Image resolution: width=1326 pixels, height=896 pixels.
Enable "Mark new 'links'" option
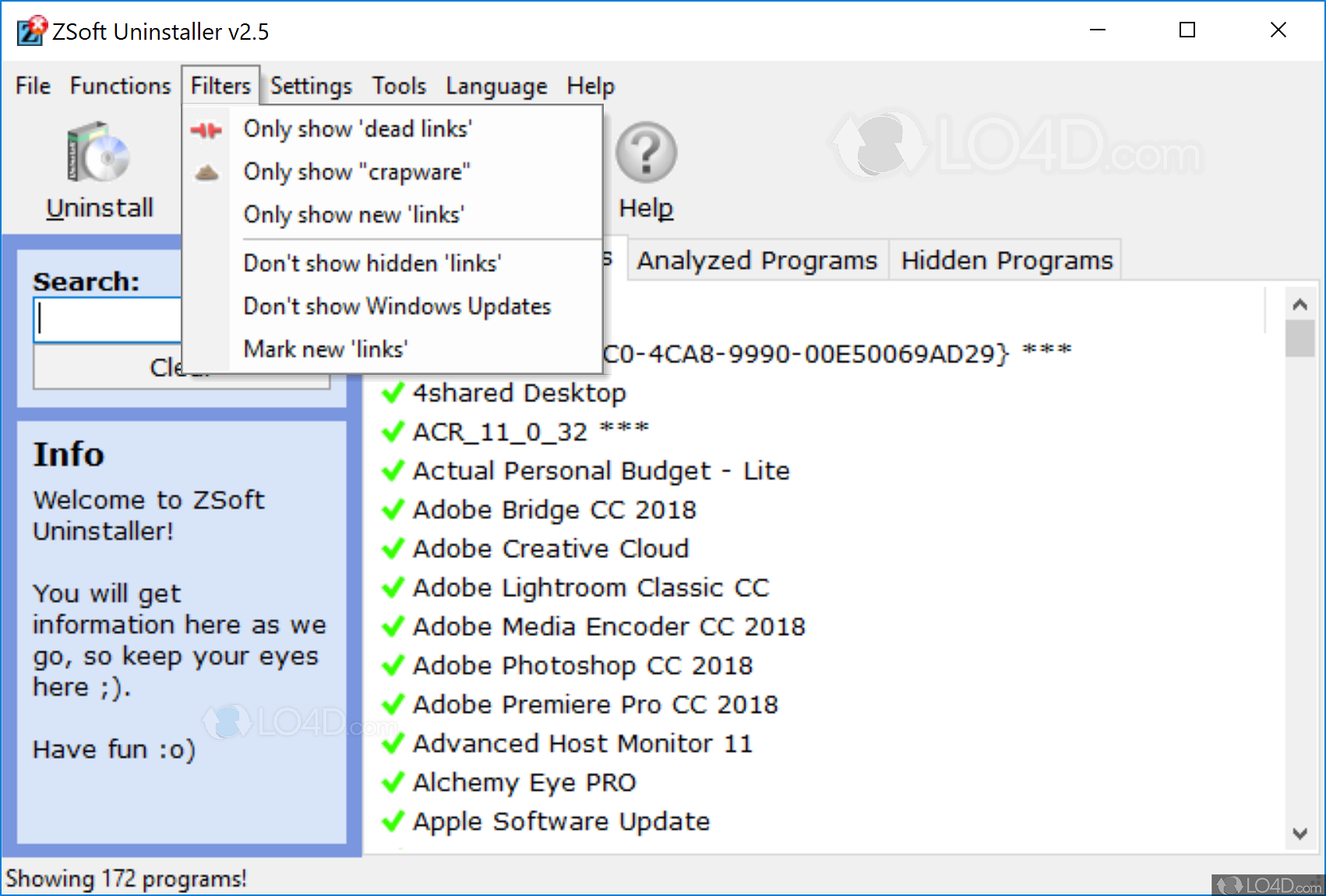click(x=325, y=349)
